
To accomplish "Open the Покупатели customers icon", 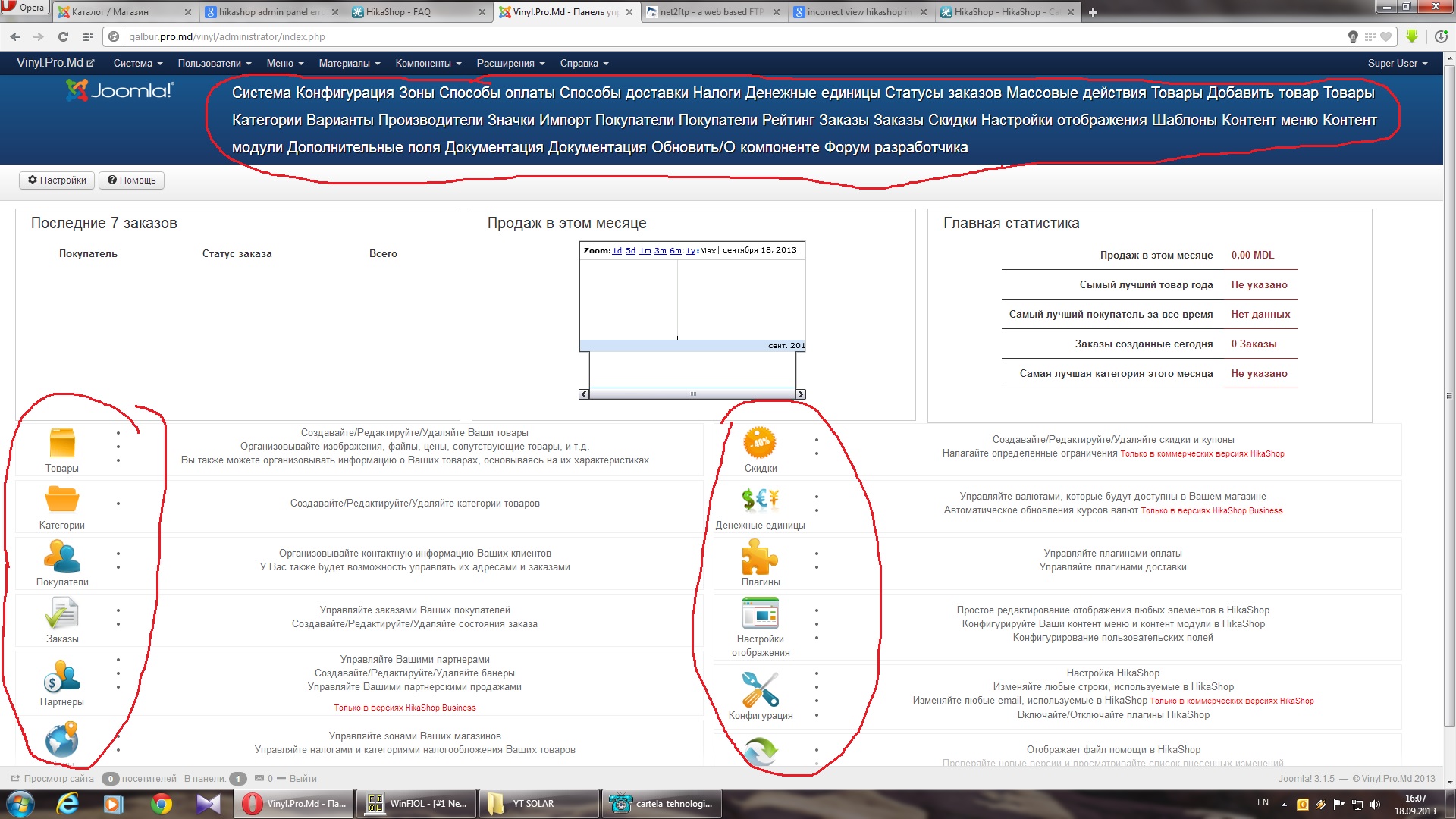I will (62, 557).
